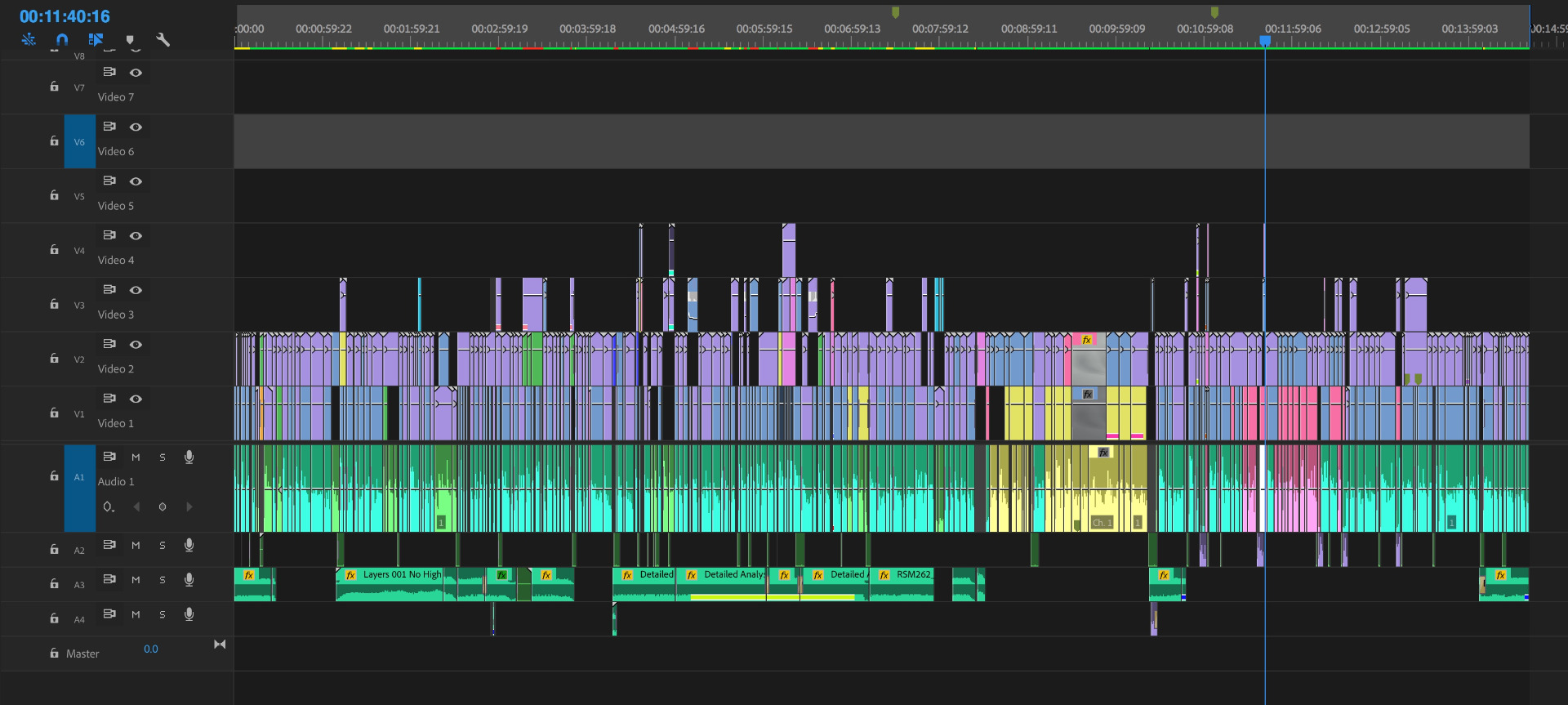Image resolution: width=1568 pixels, height=705 pixels.
Task: Toggle sync lock on track A4
Action: point(109,614)
